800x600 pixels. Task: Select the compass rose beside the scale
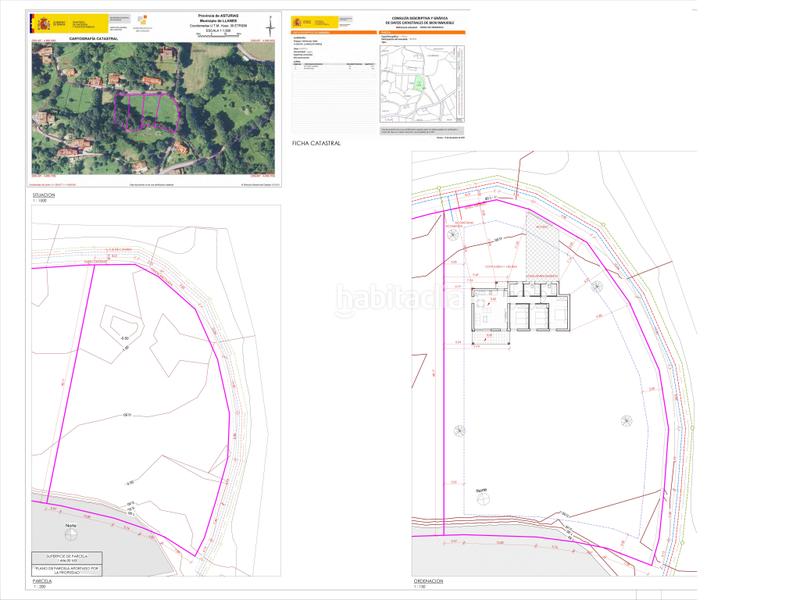(x=270, y=28)
